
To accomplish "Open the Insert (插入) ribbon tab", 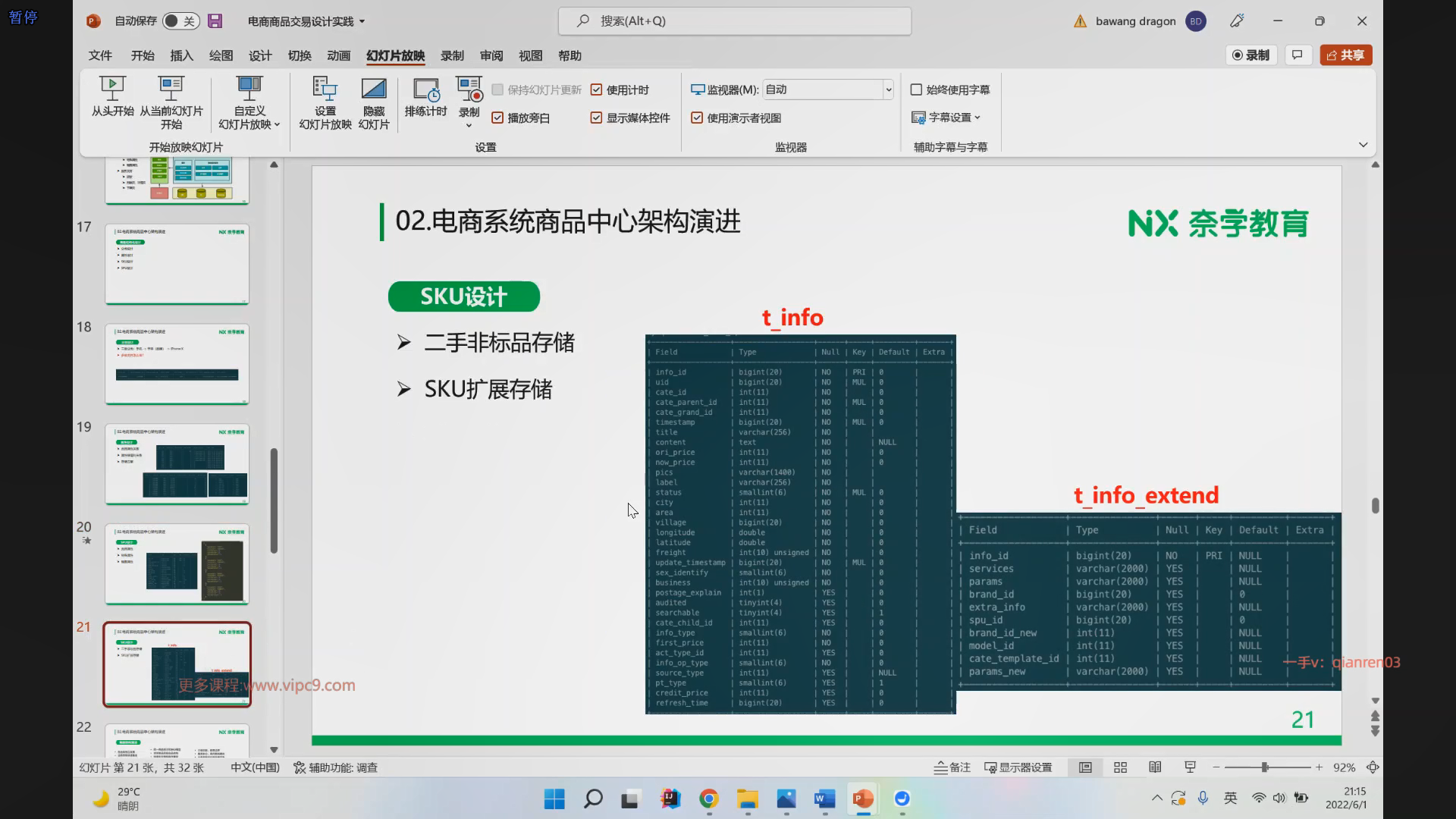I will tap(181, 55).
